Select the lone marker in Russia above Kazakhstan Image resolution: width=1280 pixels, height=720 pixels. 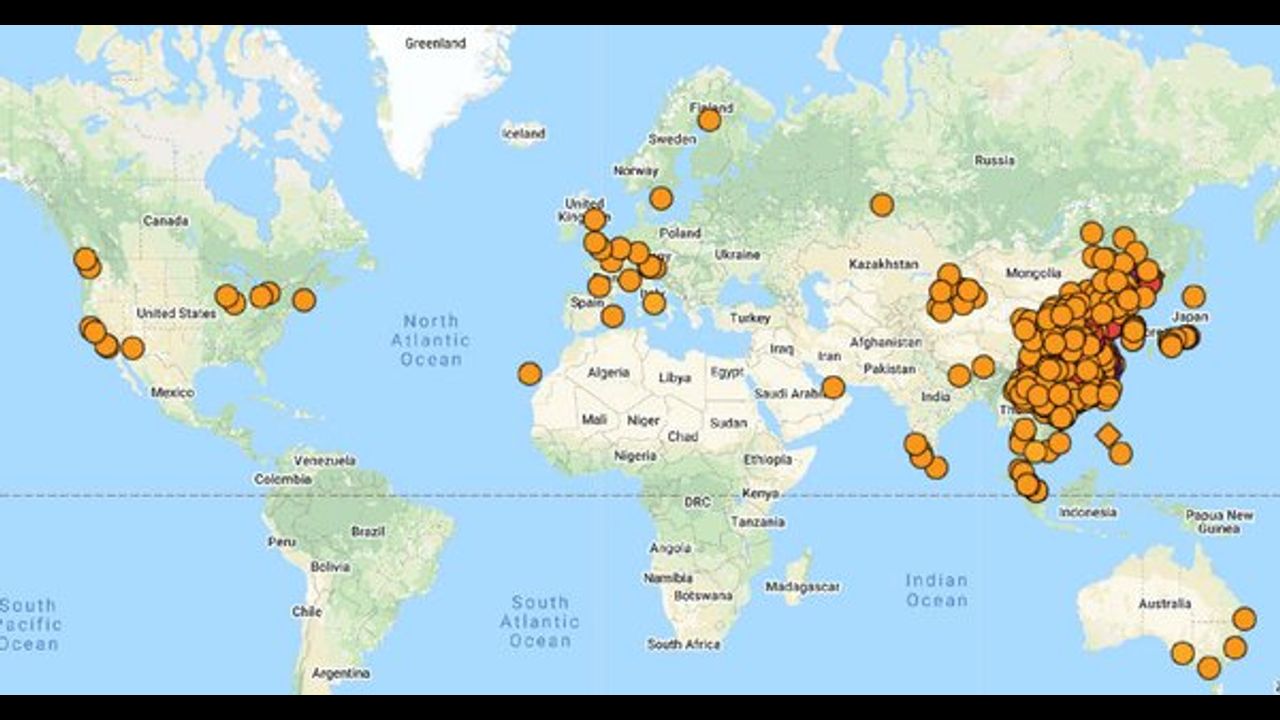click(x=881, y=205)
